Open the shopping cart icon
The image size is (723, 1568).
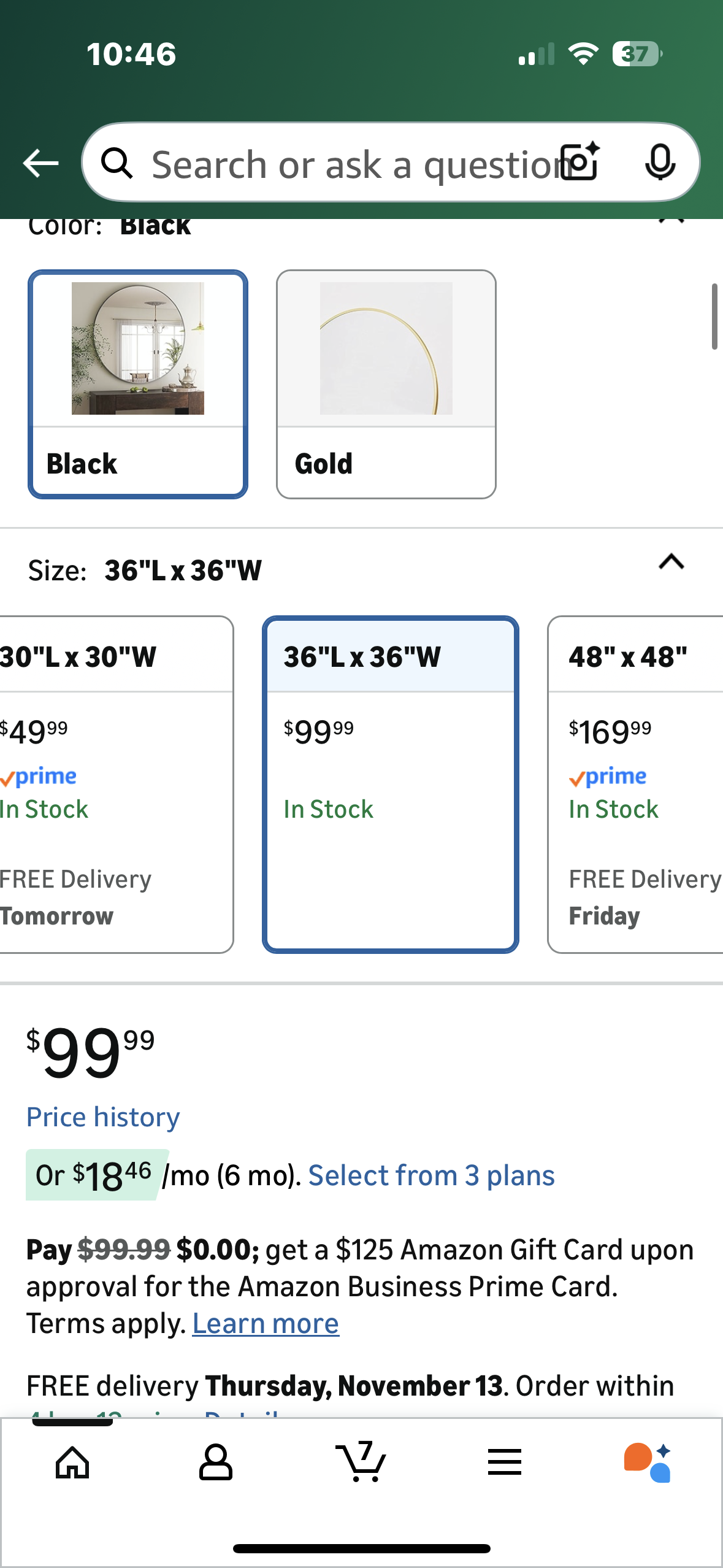[361, 1462]
